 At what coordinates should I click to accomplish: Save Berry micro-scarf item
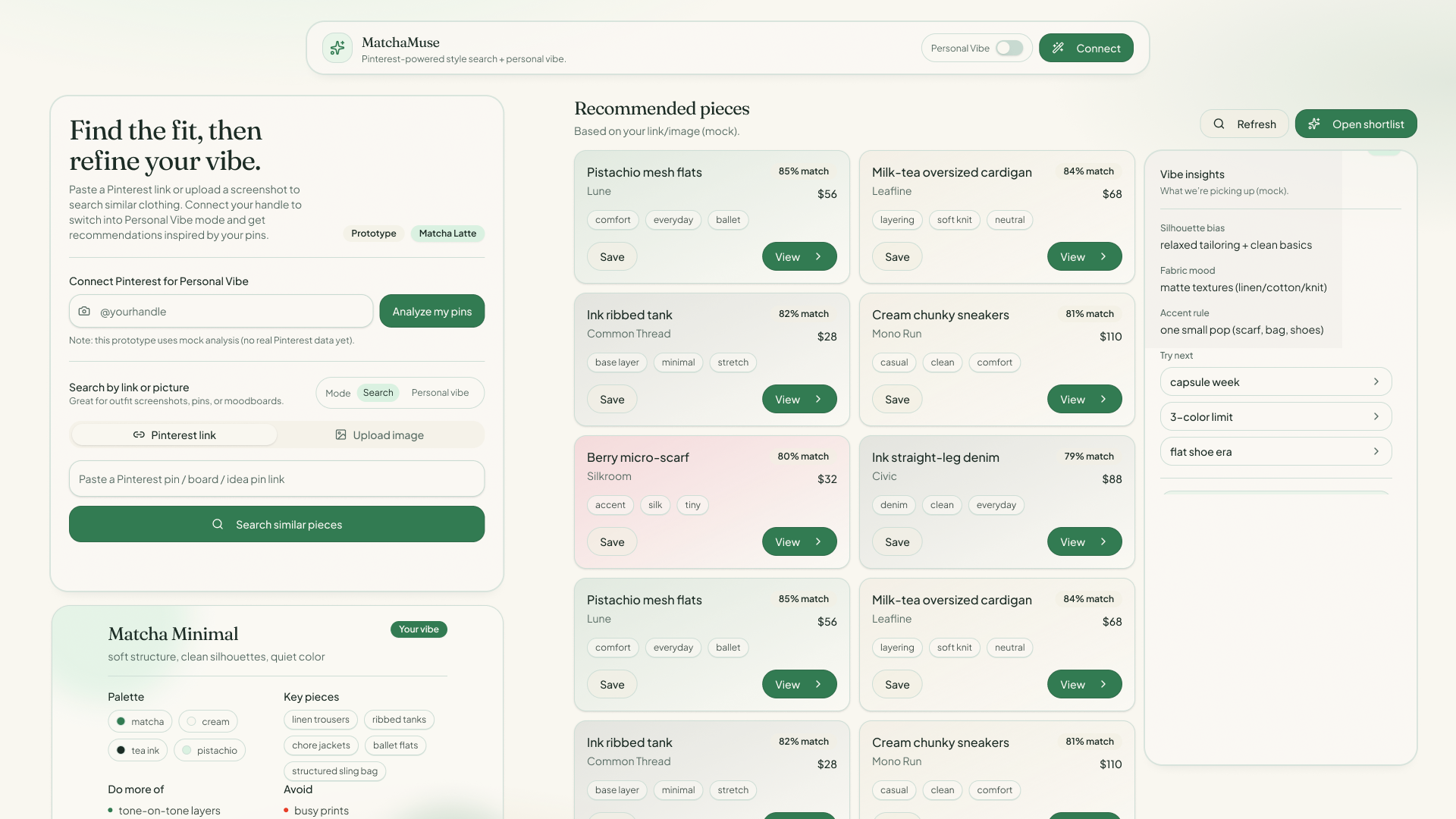click(612, 542)
